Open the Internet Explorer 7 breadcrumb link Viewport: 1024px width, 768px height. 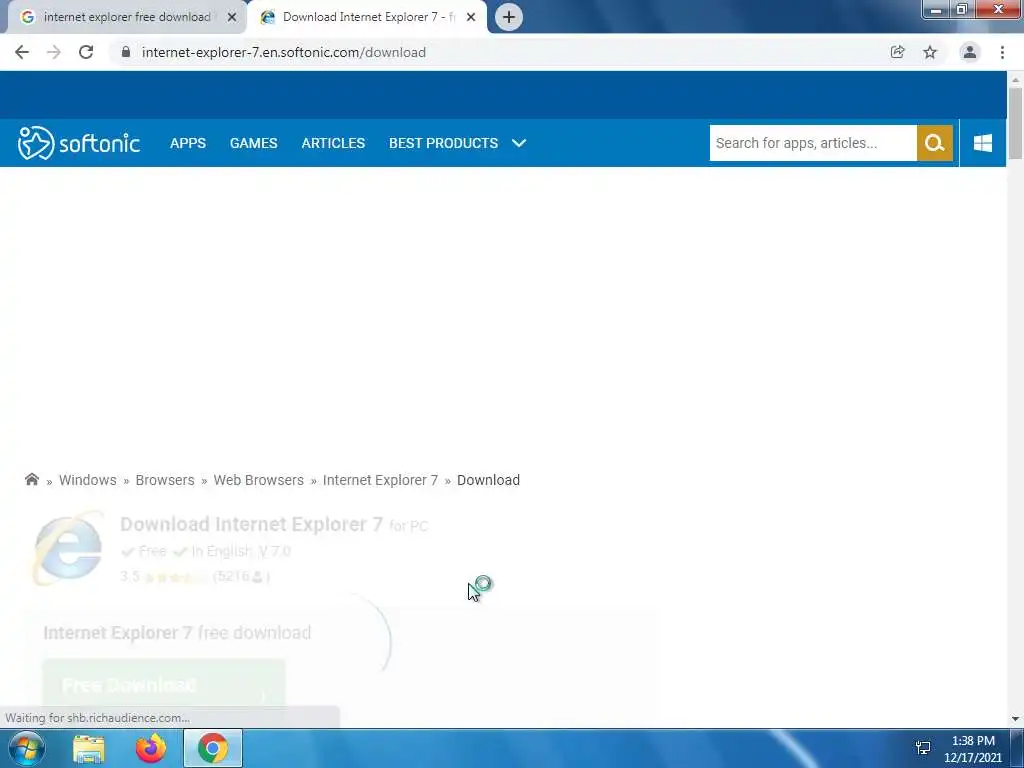click(380, 480)
